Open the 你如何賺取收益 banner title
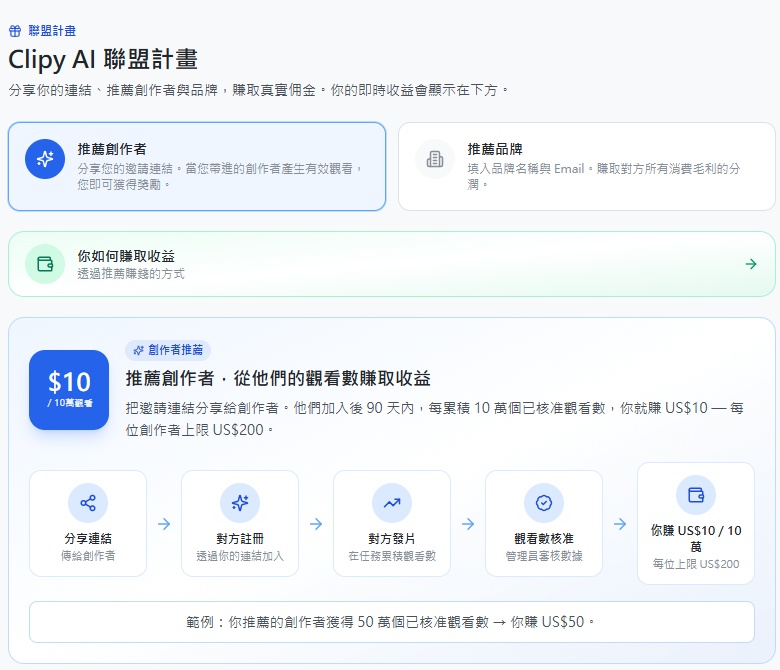Screen dimensions: 780x670 [x=126, y=256]
